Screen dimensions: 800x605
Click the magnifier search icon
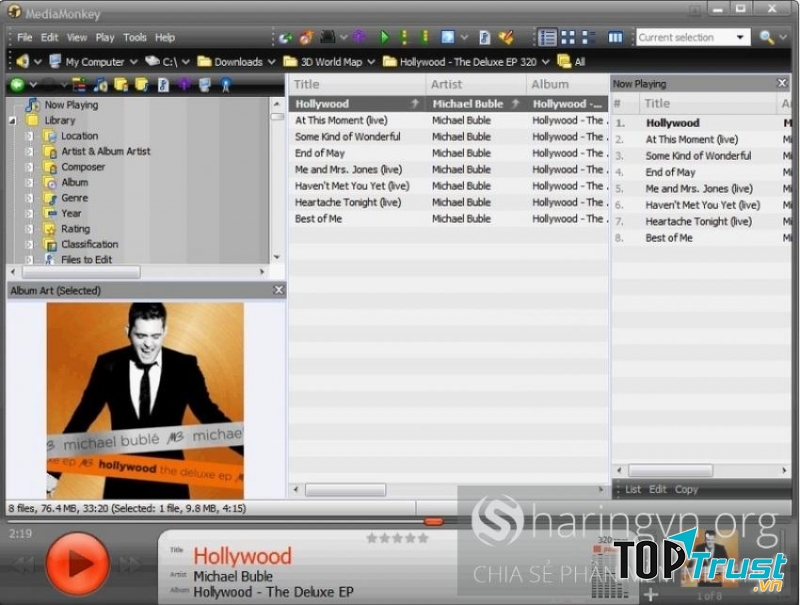(766, 37)
